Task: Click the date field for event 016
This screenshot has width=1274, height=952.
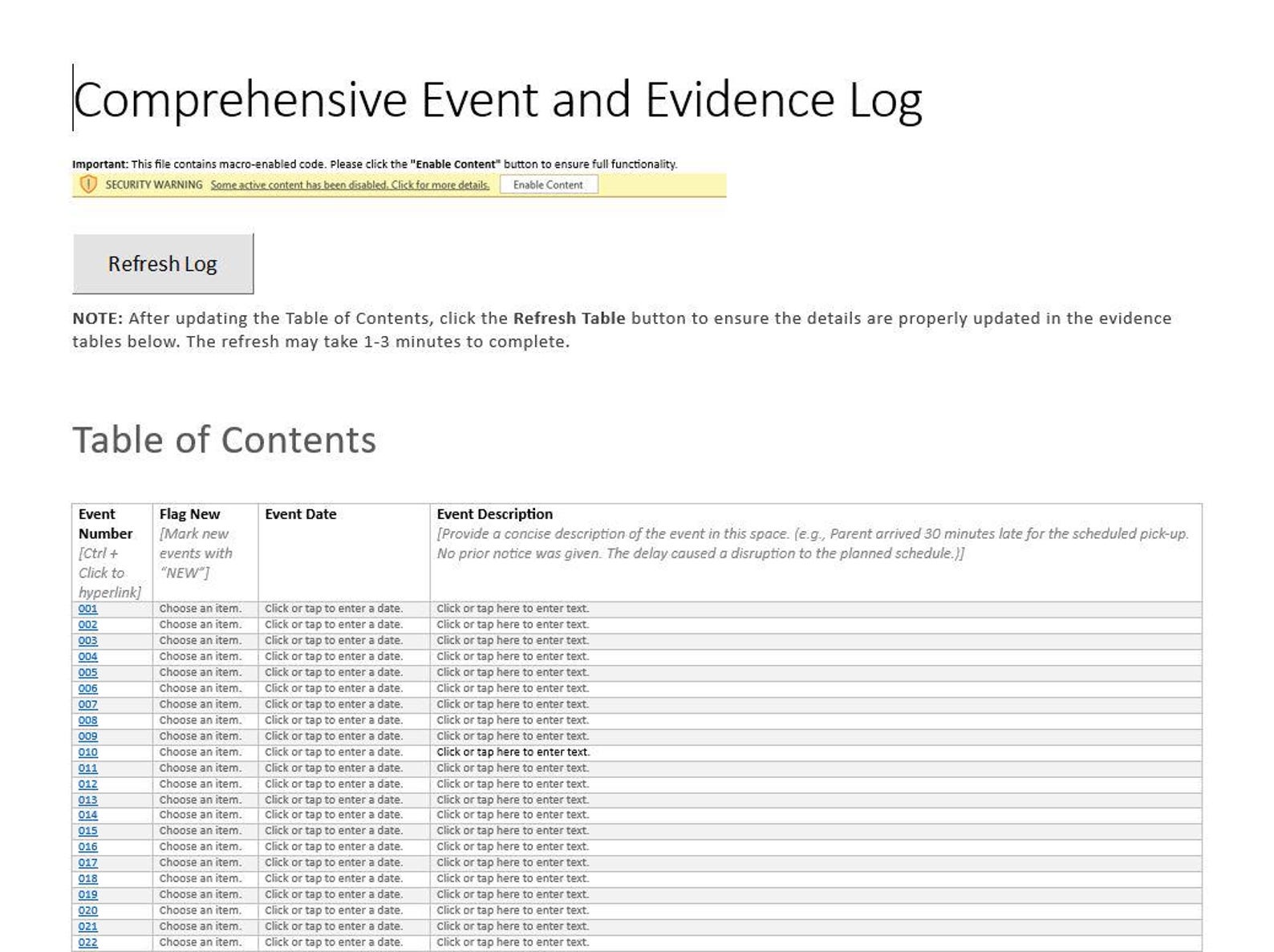Action: point(334,847)
